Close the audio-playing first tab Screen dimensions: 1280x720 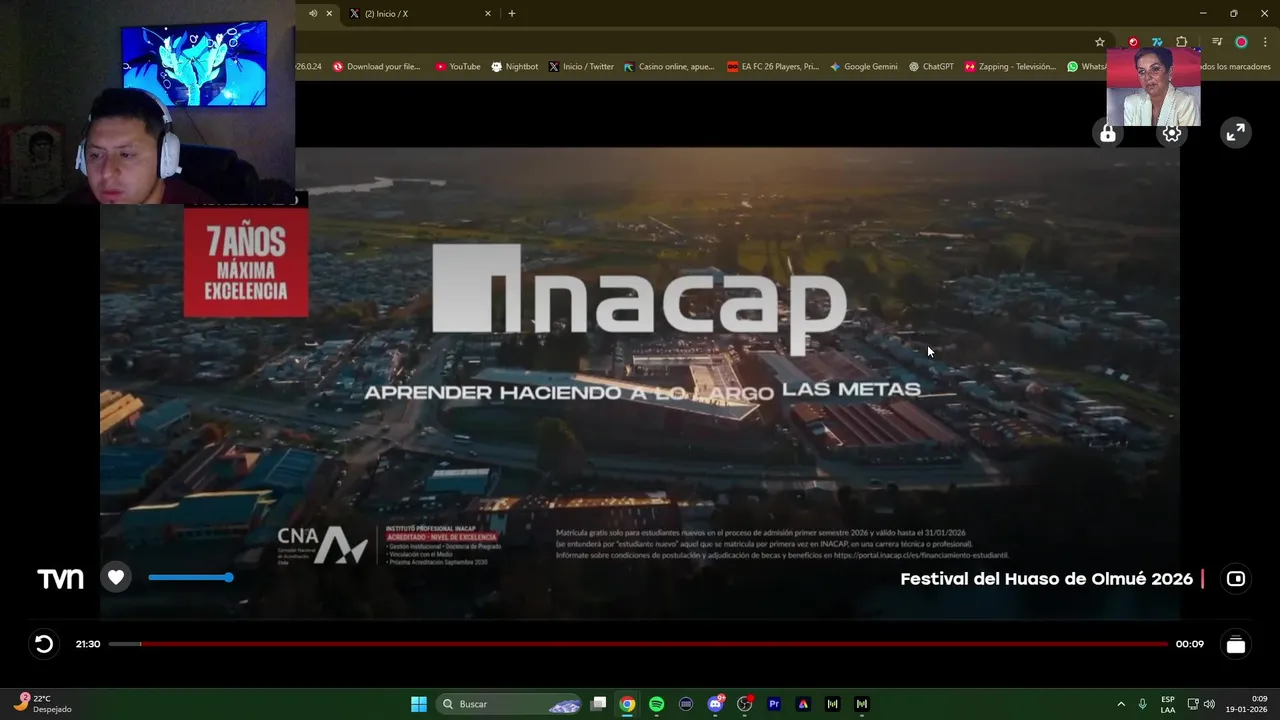pyautogui.click(x=329, y=14)
